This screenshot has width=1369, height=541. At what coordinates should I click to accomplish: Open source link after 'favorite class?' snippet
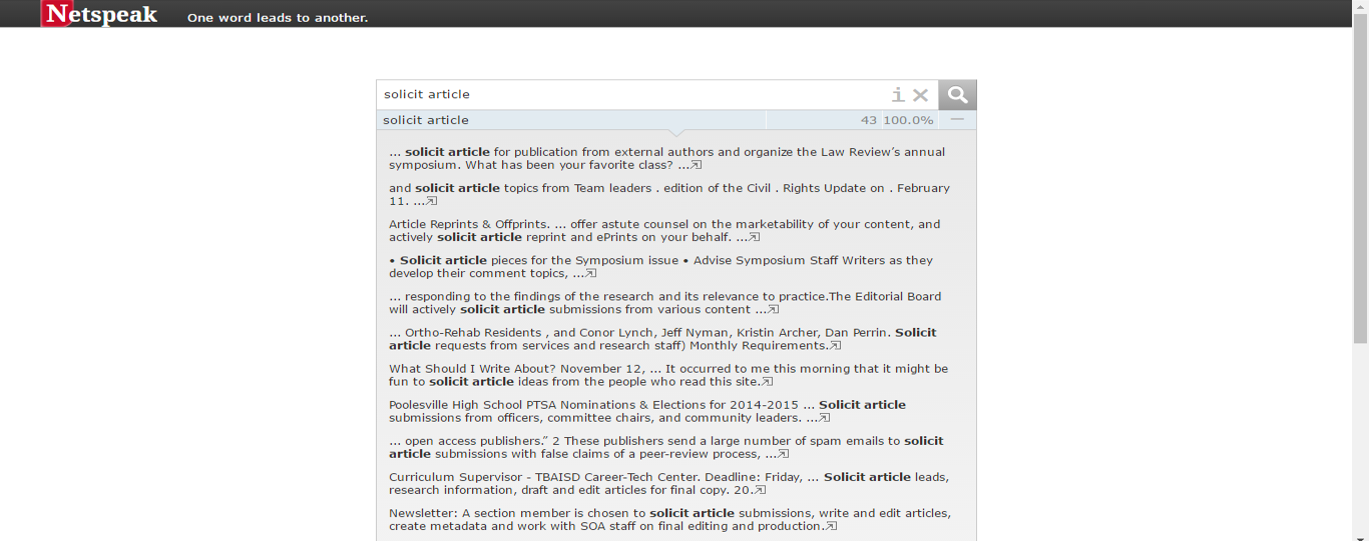point(696,165)
